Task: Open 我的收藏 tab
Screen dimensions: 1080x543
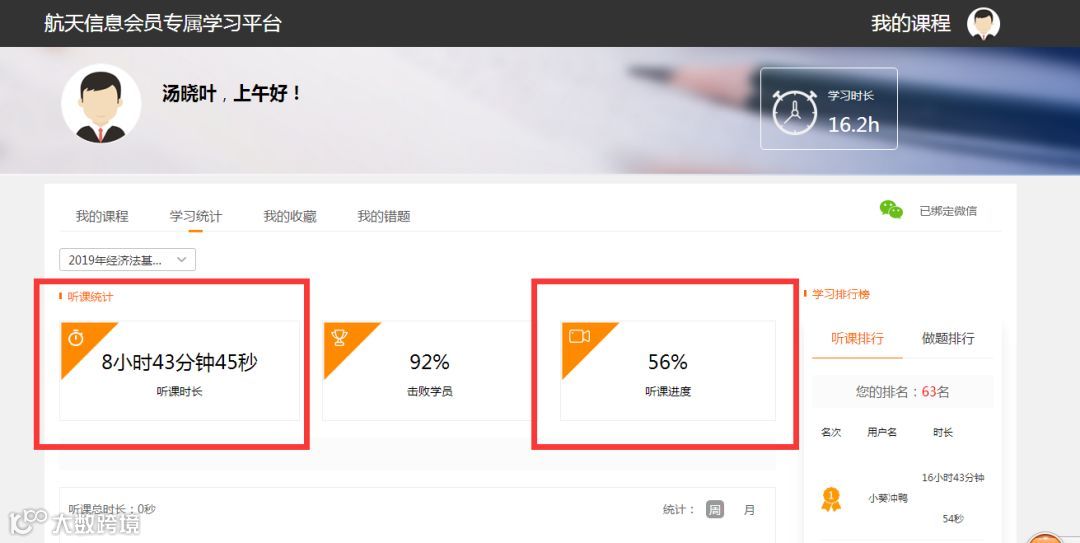Action: point(289,216)
